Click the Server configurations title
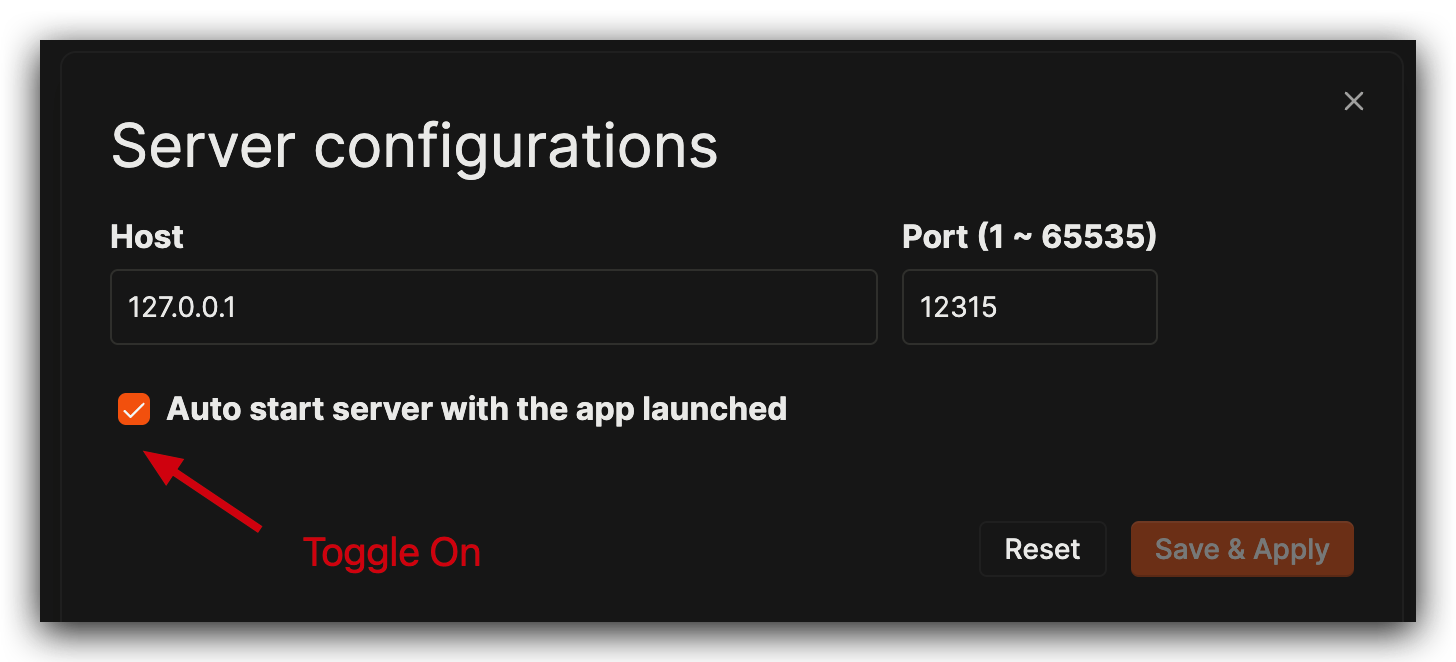The image size is (1456, 662). click(414, 145)
